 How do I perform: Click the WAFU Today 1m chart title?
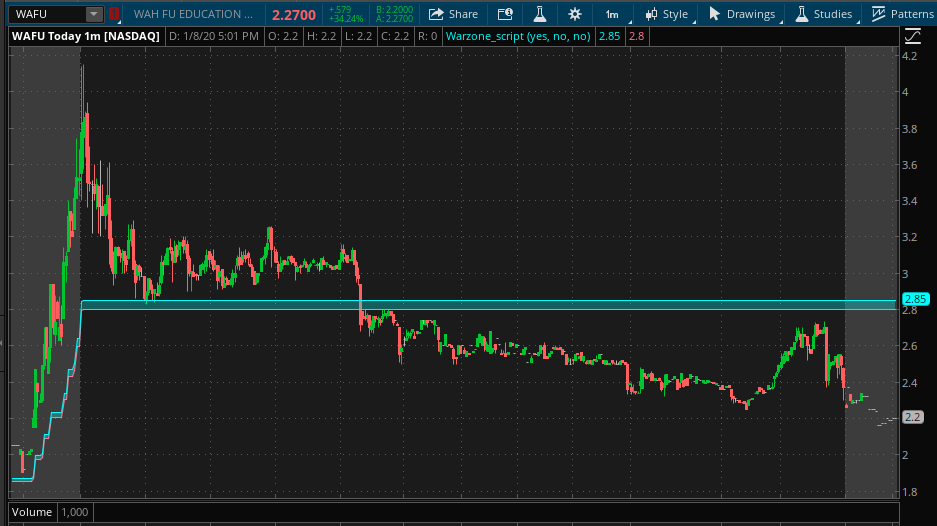(x=85, y=36)
